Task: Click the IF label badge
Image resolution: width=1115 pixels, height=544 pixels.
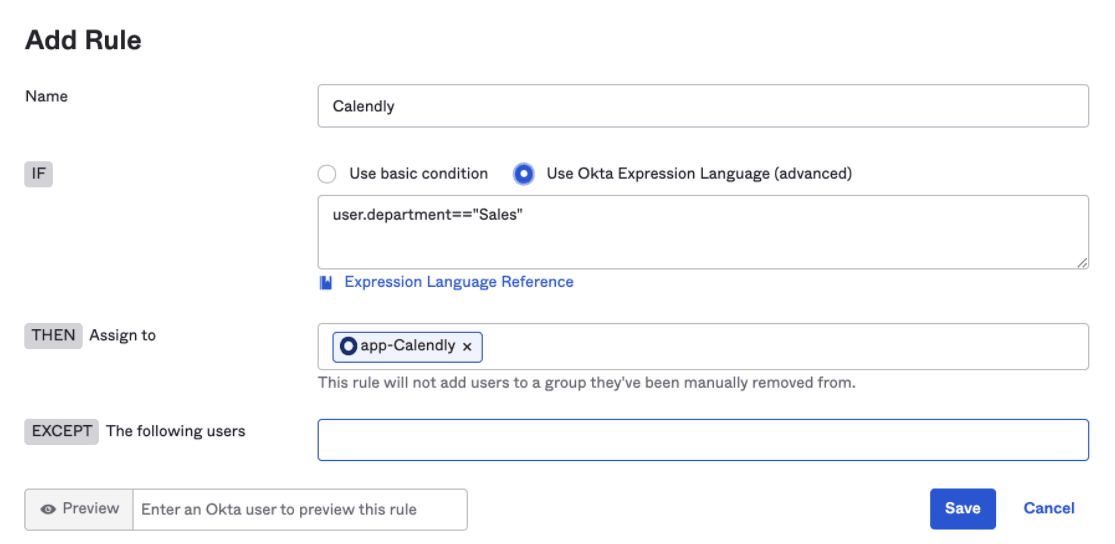Action: coord(38,174)
